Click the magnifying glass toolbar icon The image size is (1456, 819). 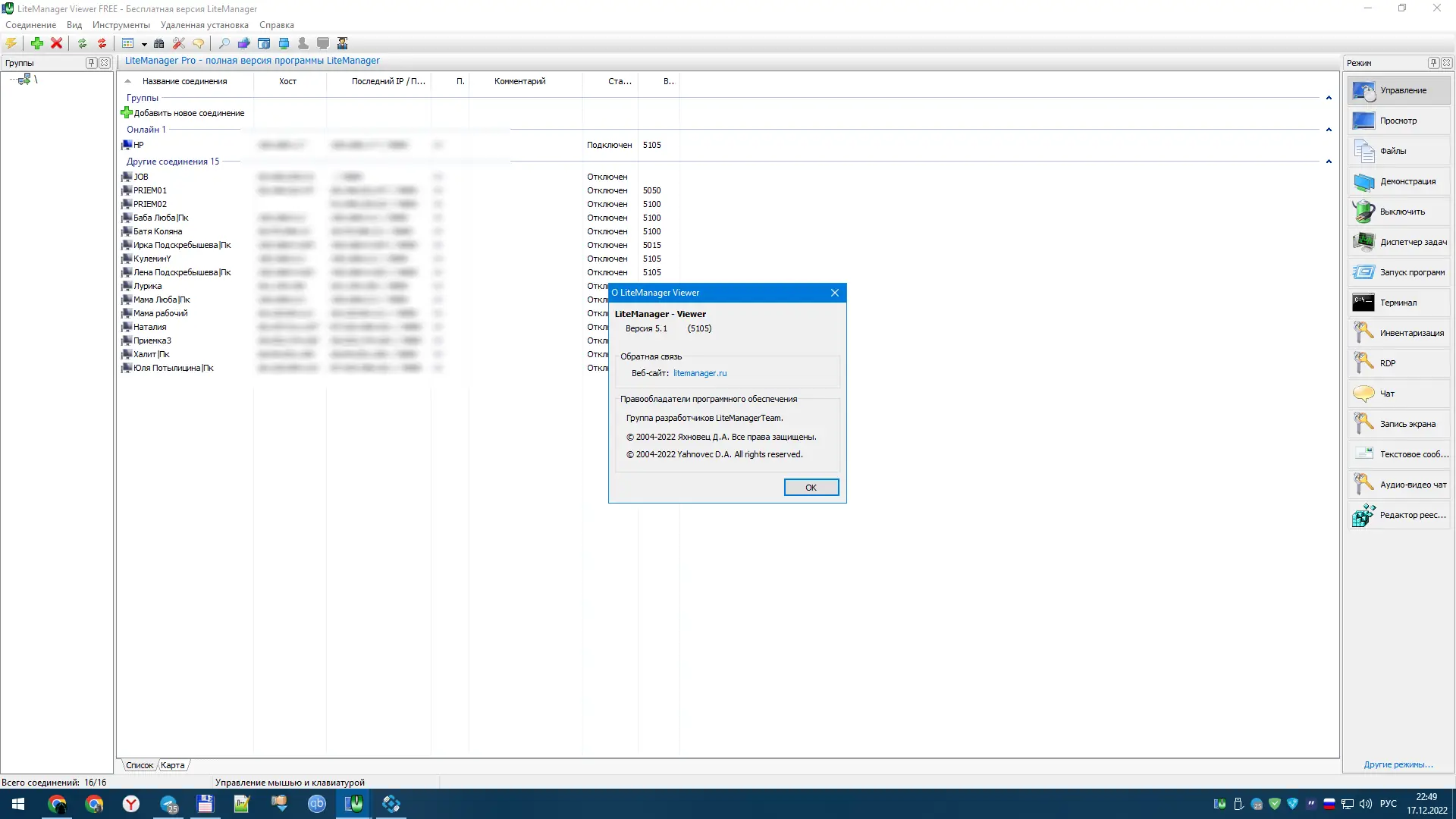tap(224, 43)
